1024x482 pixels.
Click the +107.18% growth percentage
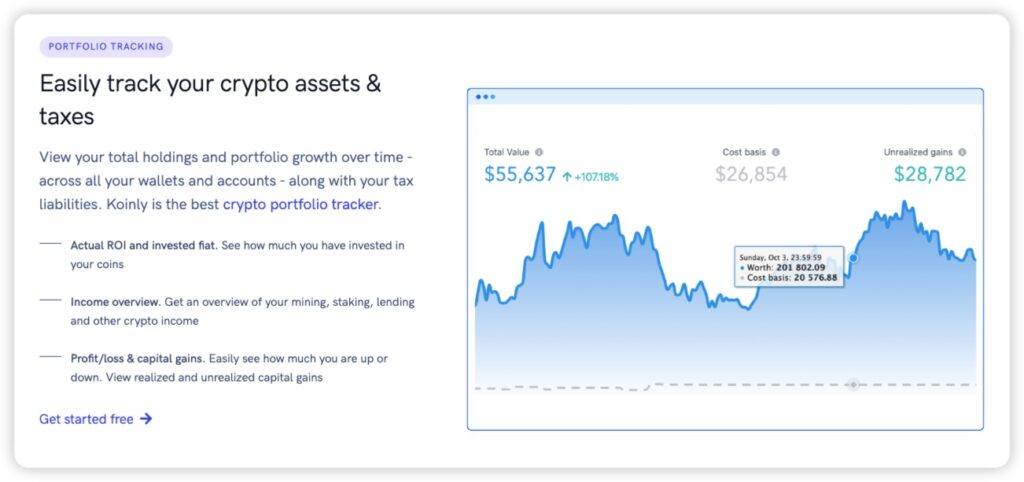tap(597, 177)
